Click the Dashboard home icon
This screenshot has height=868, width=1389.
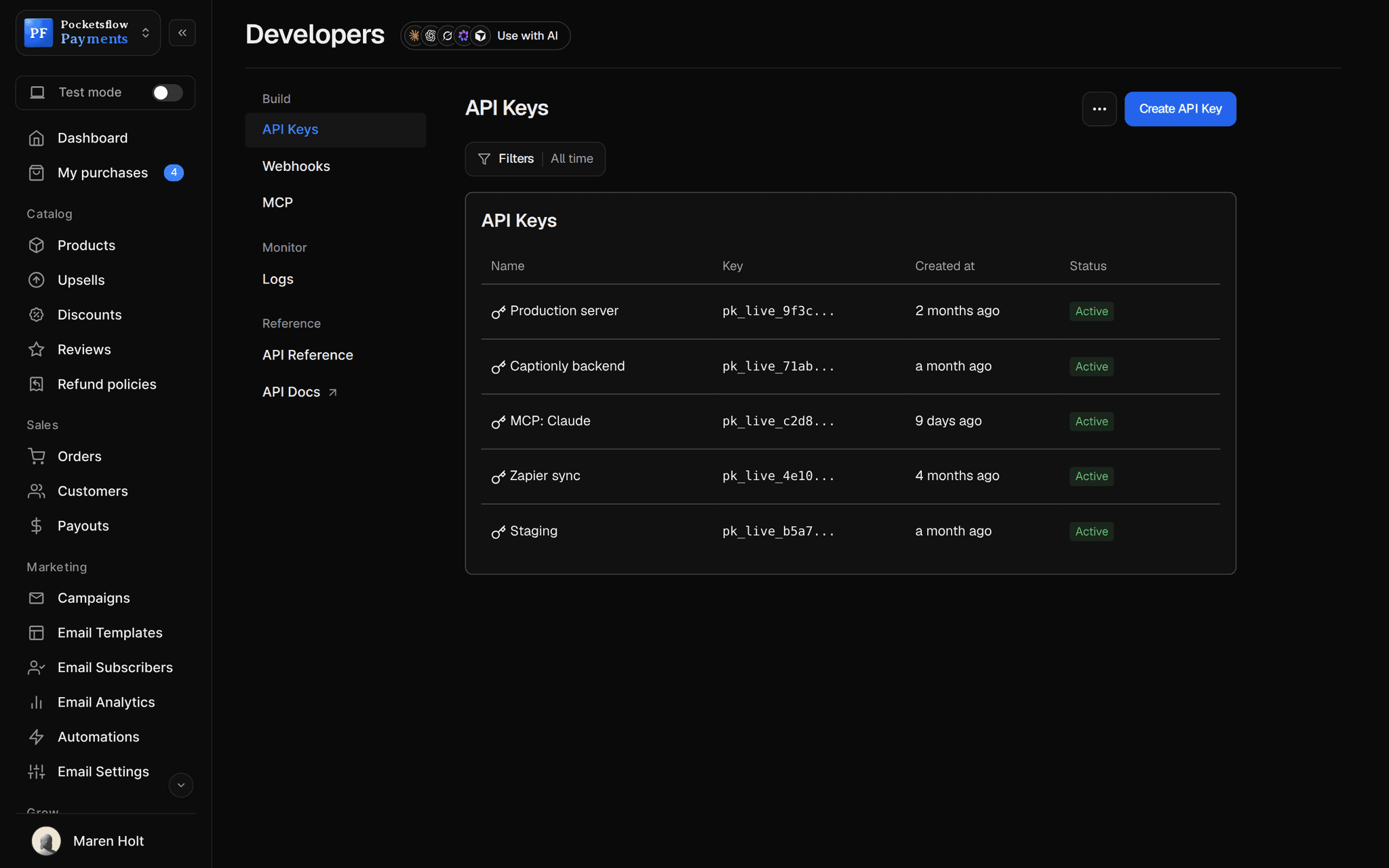click(x=37, y=138)
